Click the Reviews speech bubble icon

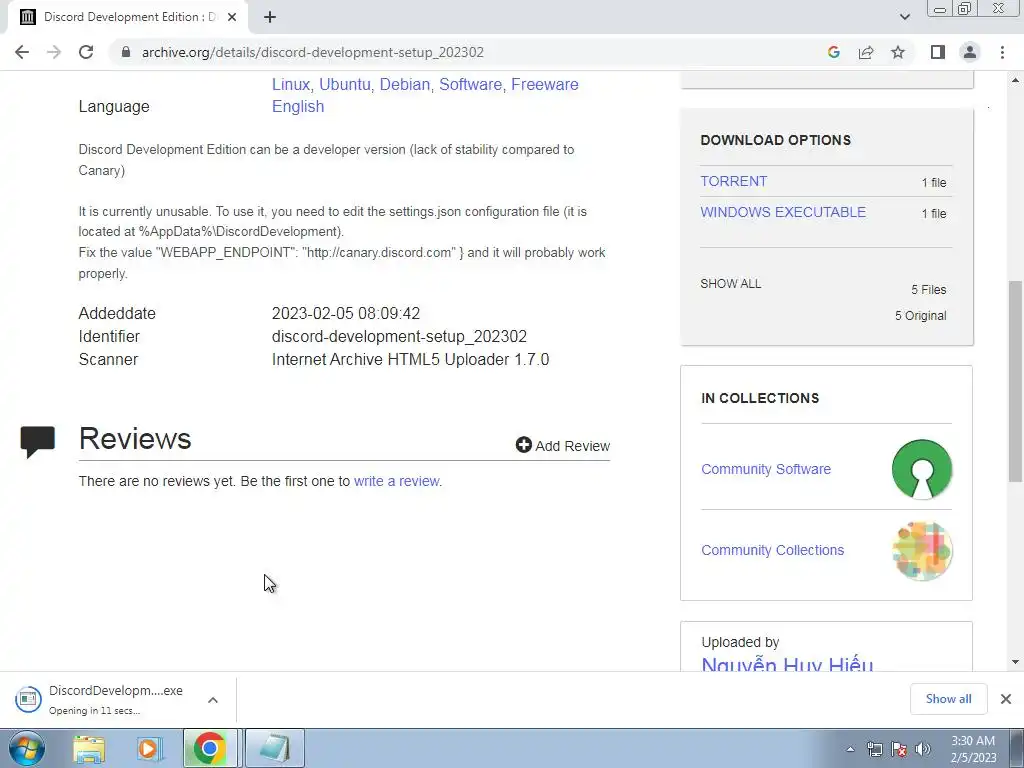[x=38, y=441]
